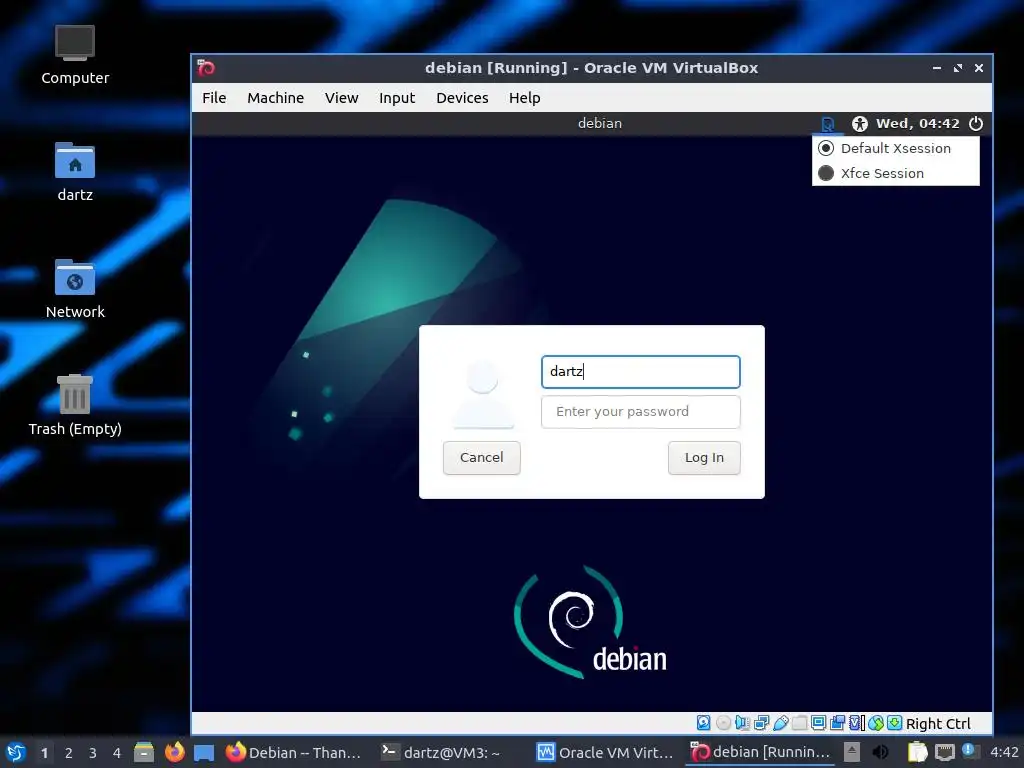Click the hard disk activity status icon

[x=703, y=723]
